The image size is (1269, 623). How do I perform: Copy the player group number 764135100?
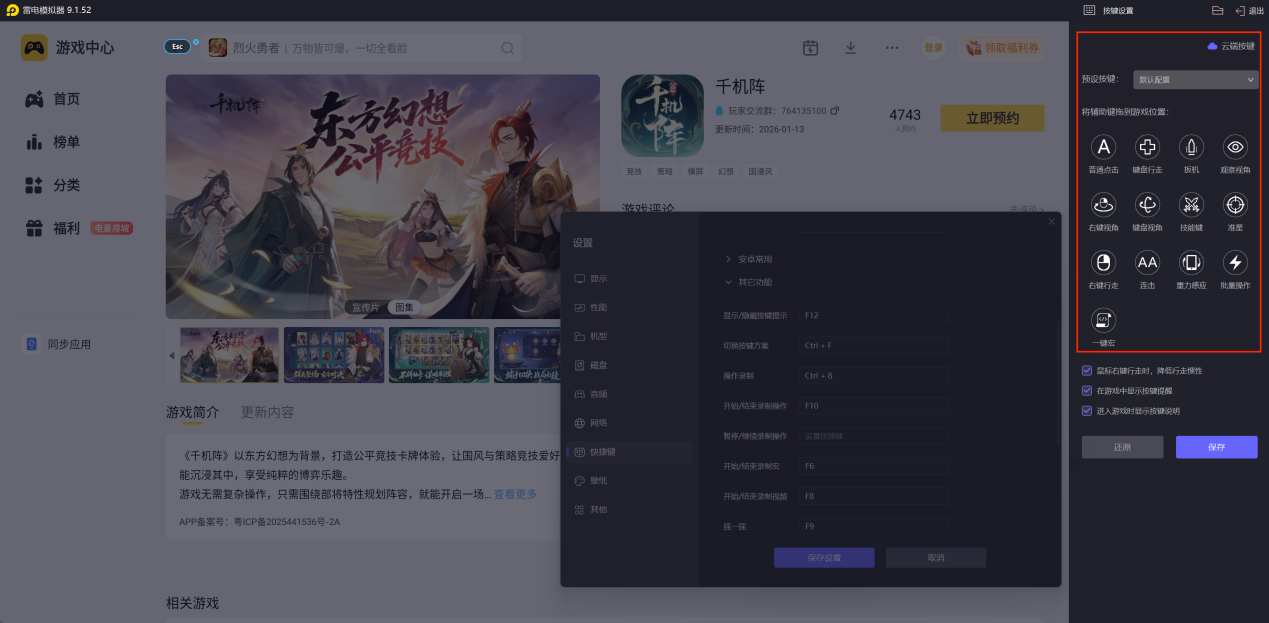pyautogui.click(x=835, y=110)
